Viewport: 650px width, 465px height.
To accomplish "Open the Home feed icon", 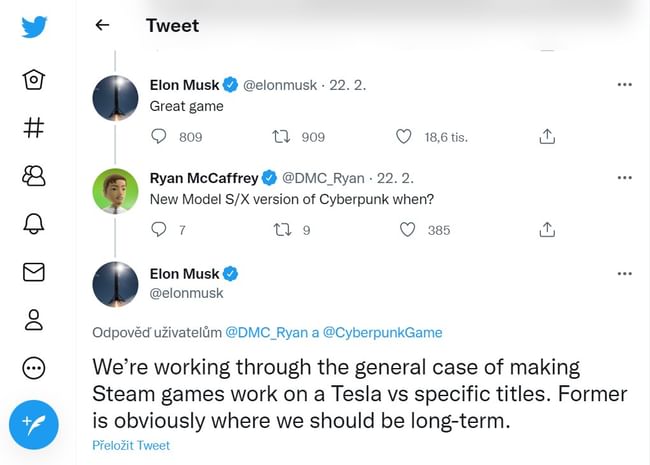I will pos(34,80).
